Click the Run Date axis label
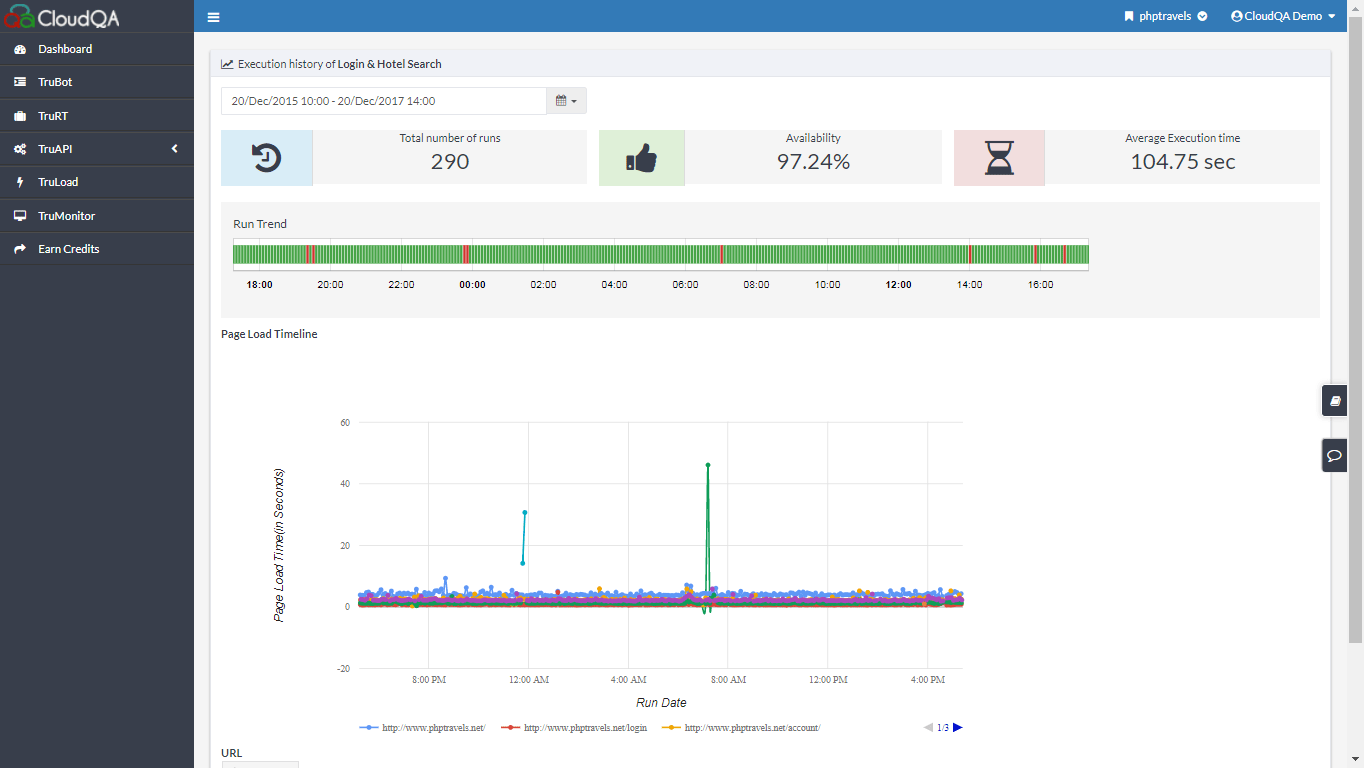 [661, 703]
